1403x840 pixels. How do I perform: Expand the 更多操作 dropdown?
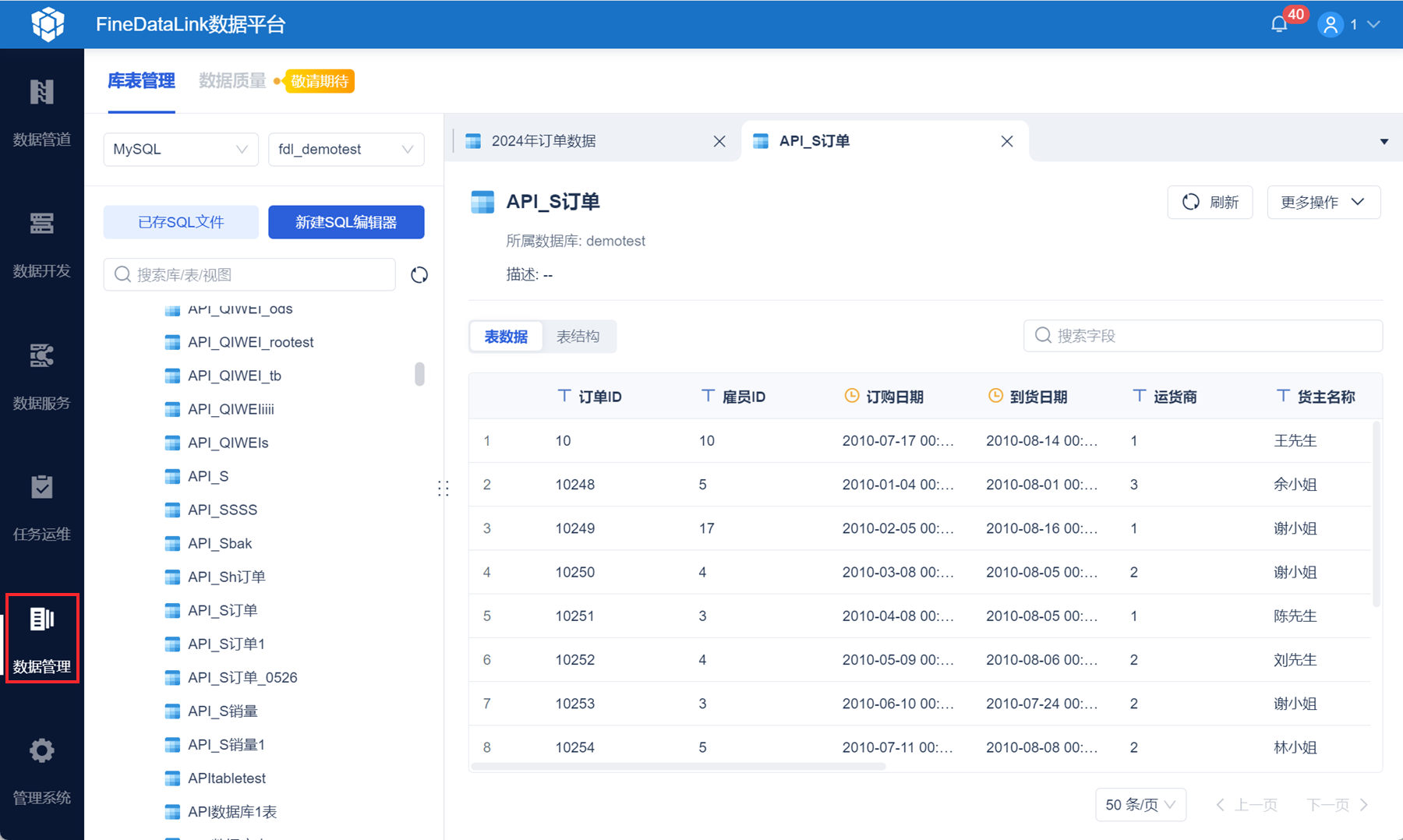(1323, 203)
